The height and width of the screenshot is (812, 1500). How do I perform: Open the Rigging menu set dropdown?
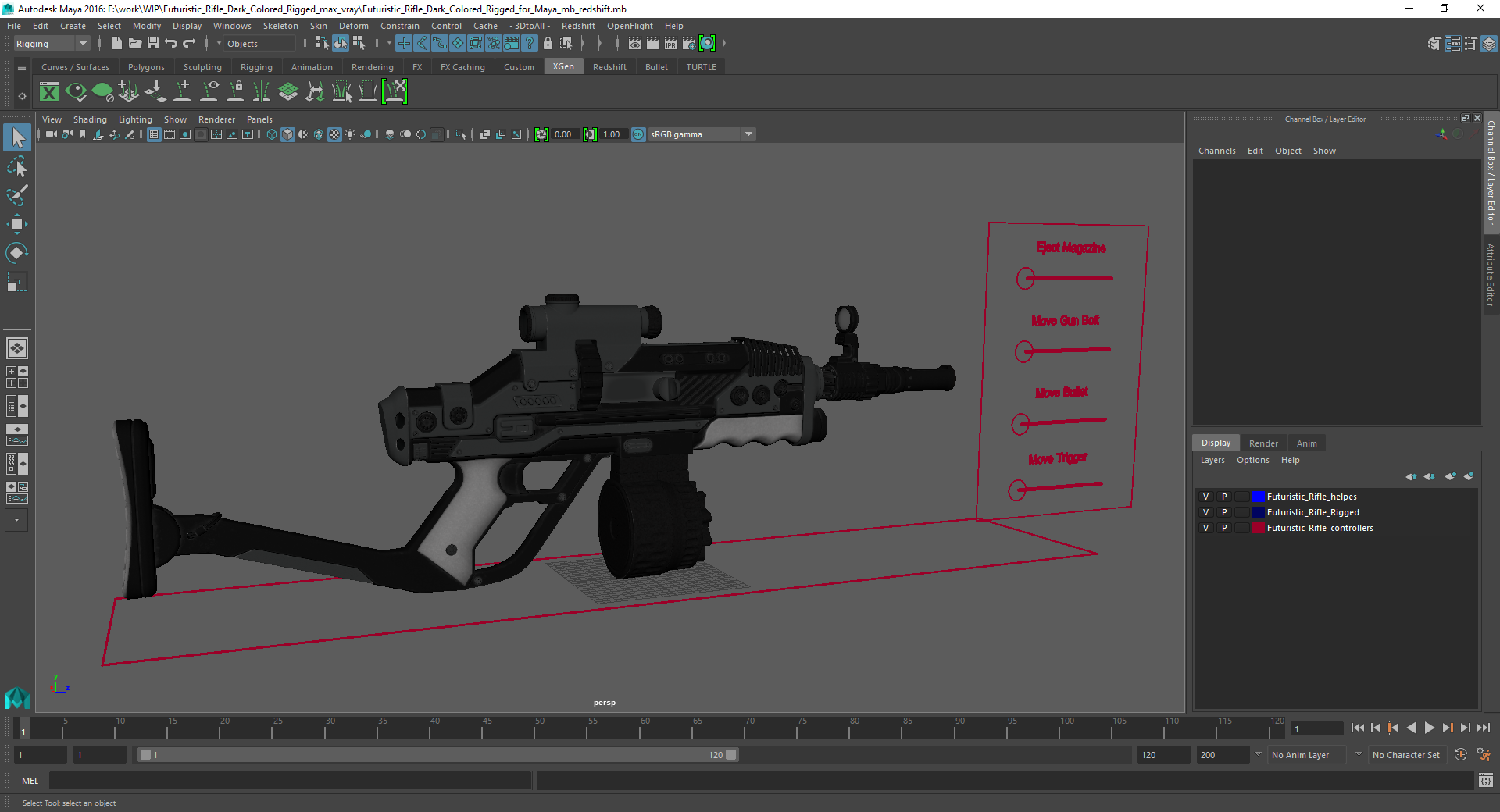click(52, 44)
